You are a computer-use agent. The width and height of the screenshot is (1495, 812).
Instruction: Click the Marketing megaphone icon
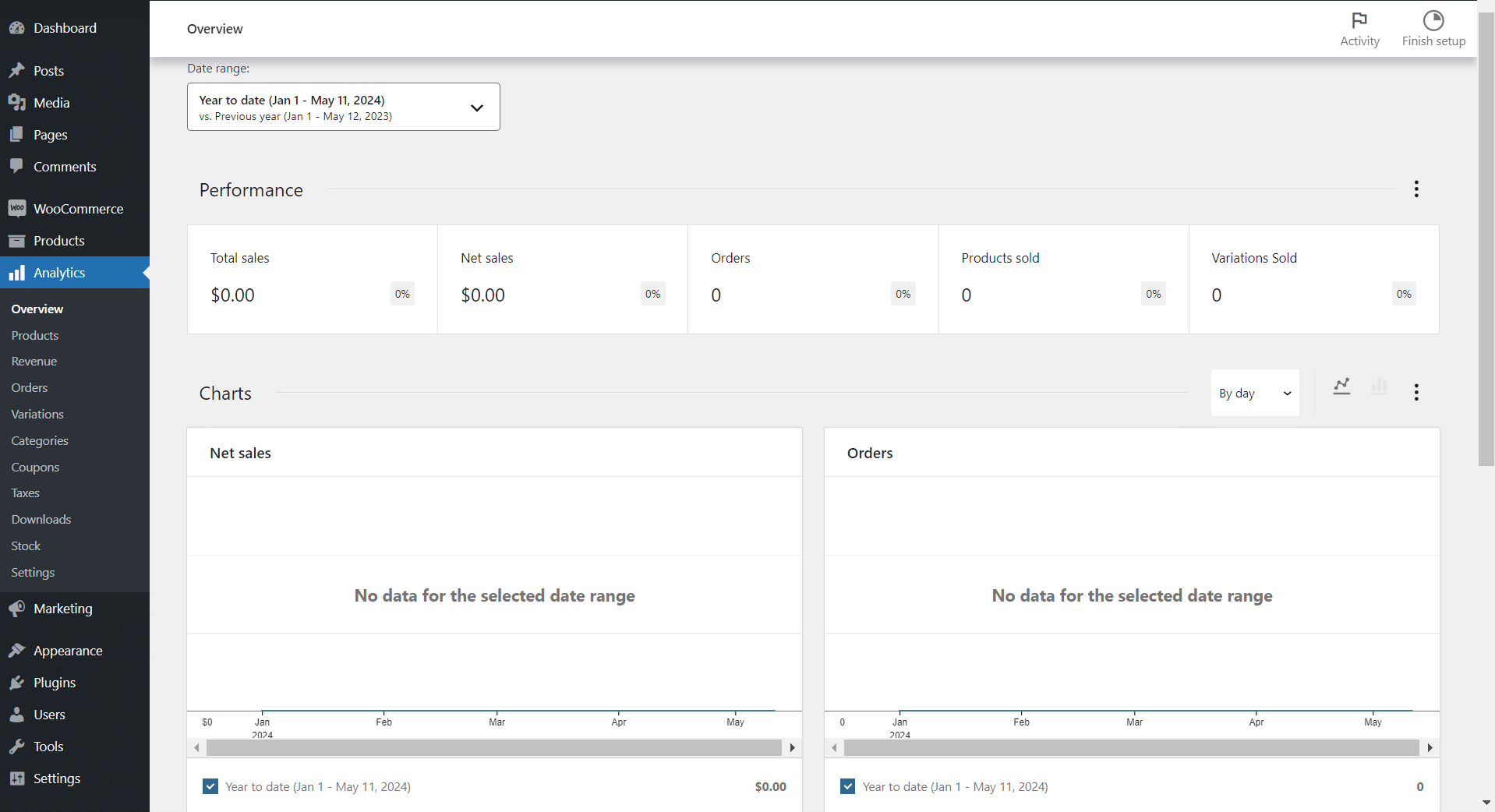pos(16,609)
